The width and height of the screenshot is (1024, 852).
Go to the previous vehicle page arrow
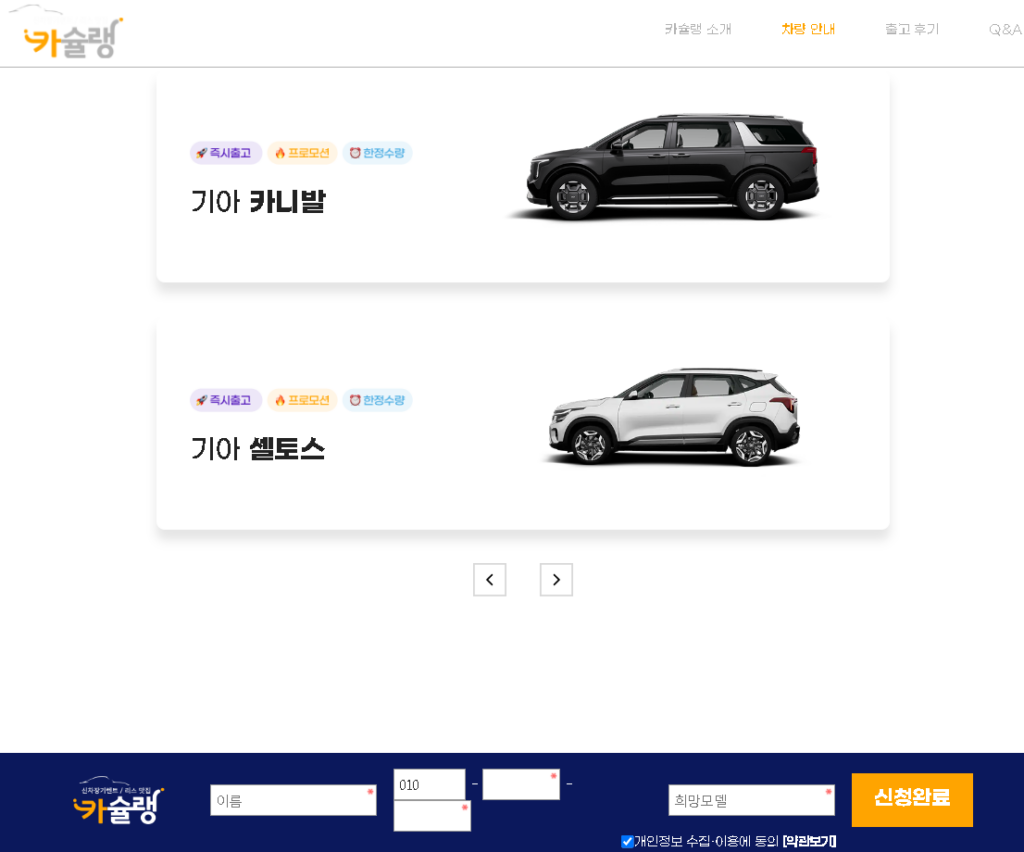[489, 580]
